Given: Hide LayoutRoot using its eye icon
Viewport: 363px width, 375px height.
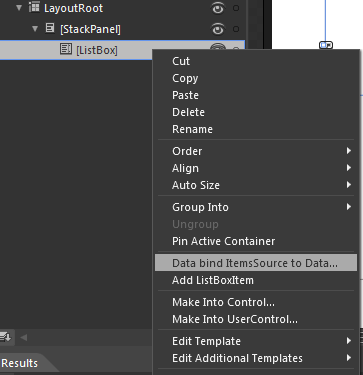Looking at the screenshot, I should (218, 8).
